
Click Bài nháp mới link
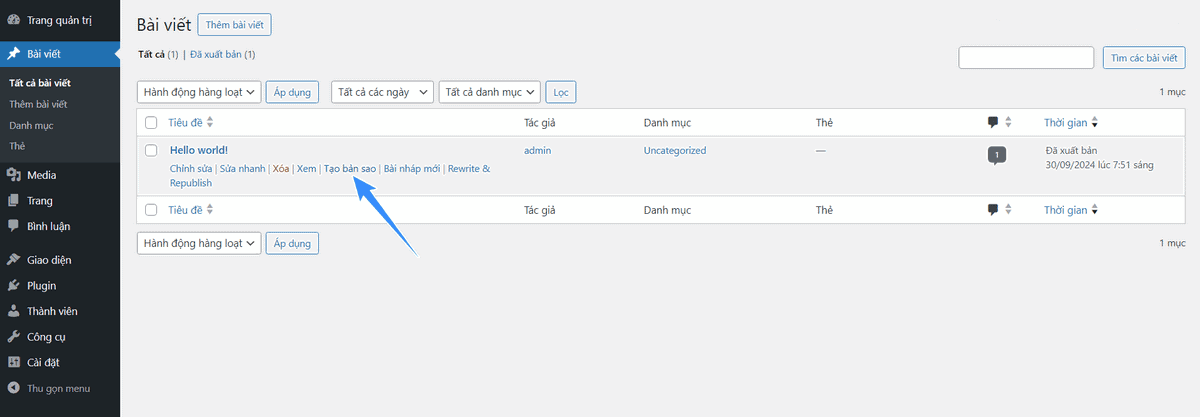click(x=412, y=168)
